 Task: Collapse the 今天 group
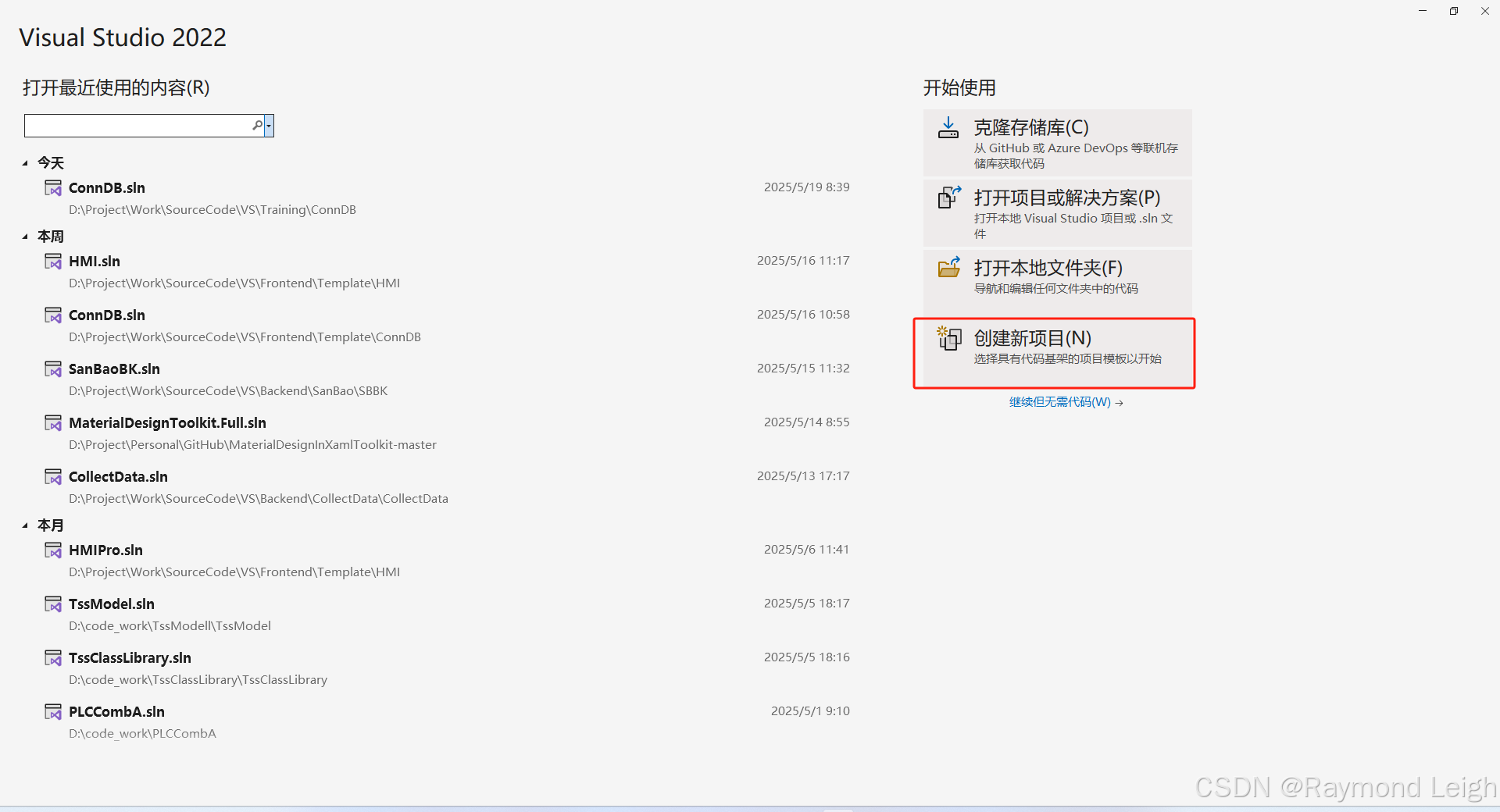click(25, 163)
